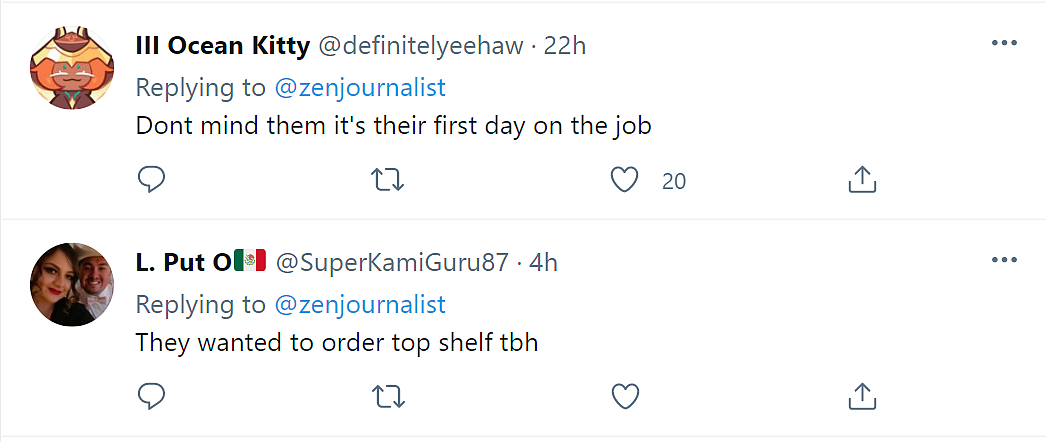Open the @definitelyeehaw handle

tap(421, 46)
